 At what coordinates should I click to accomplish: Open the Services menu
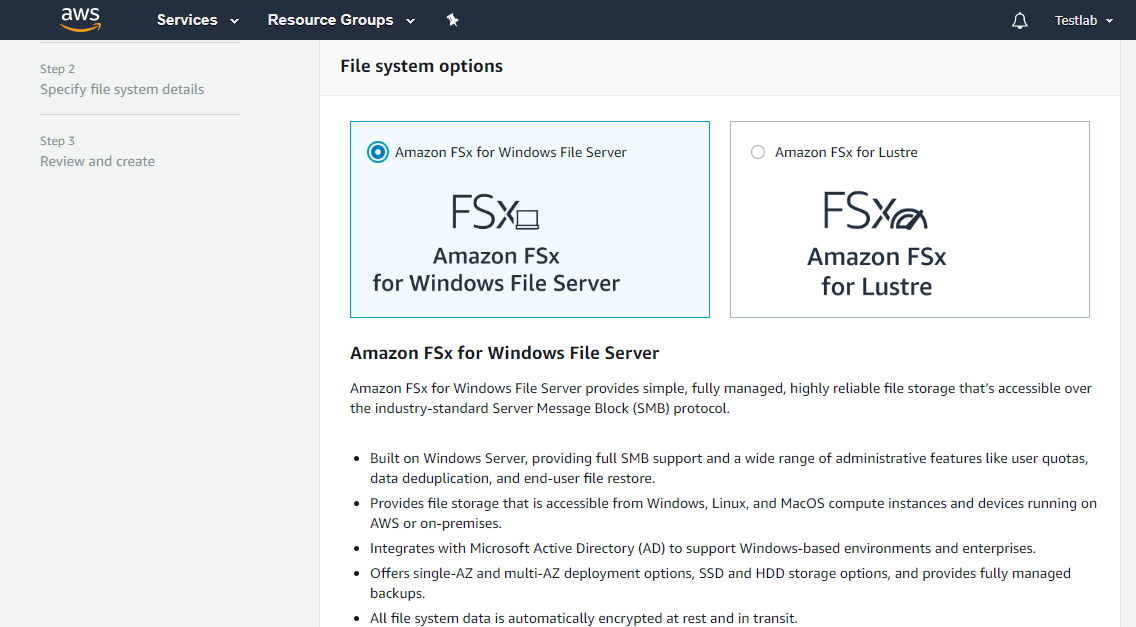click(187, 20)
